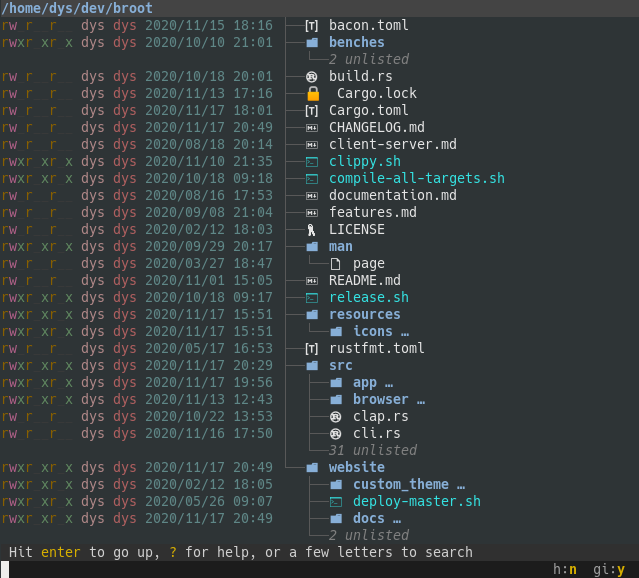The width and height of the screenshot is (639, 578).
Task: Click the LICENSE date 2020/02/12 18:03
Action: point(209,229)
